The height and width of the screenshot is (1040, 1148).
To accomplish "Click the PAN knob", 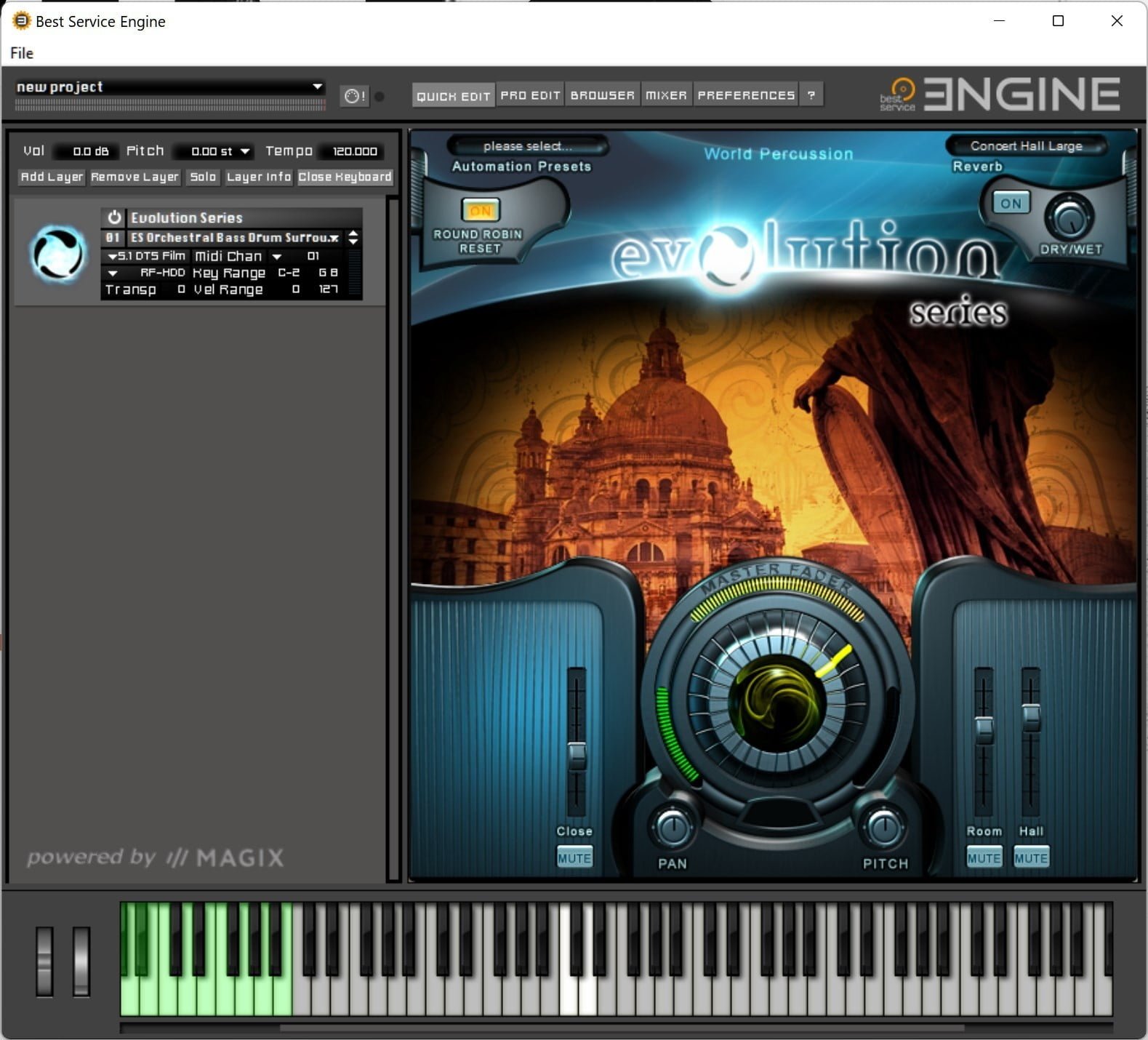I will pos(673,827).
